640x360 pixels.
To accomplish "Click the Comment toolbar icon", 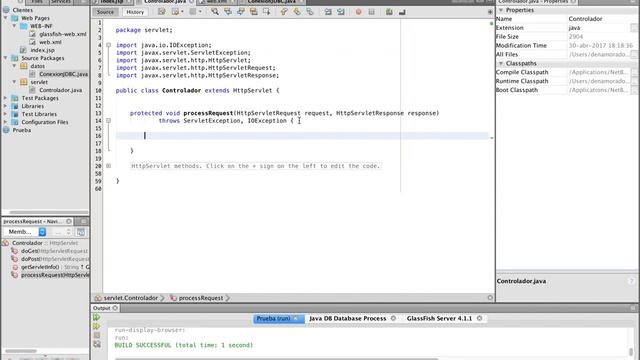I will (389, 12).
